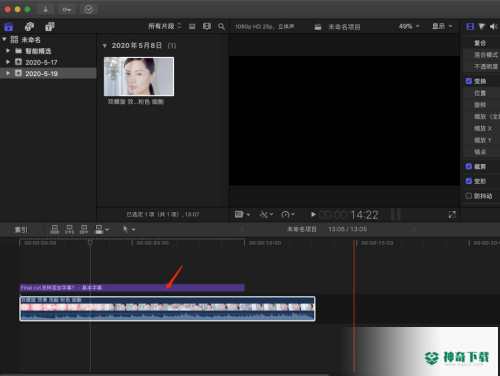Toggle the 裁剪 crop checkbox
The height and width of the screenshot is (376, 500).
[x=469, y=166]
